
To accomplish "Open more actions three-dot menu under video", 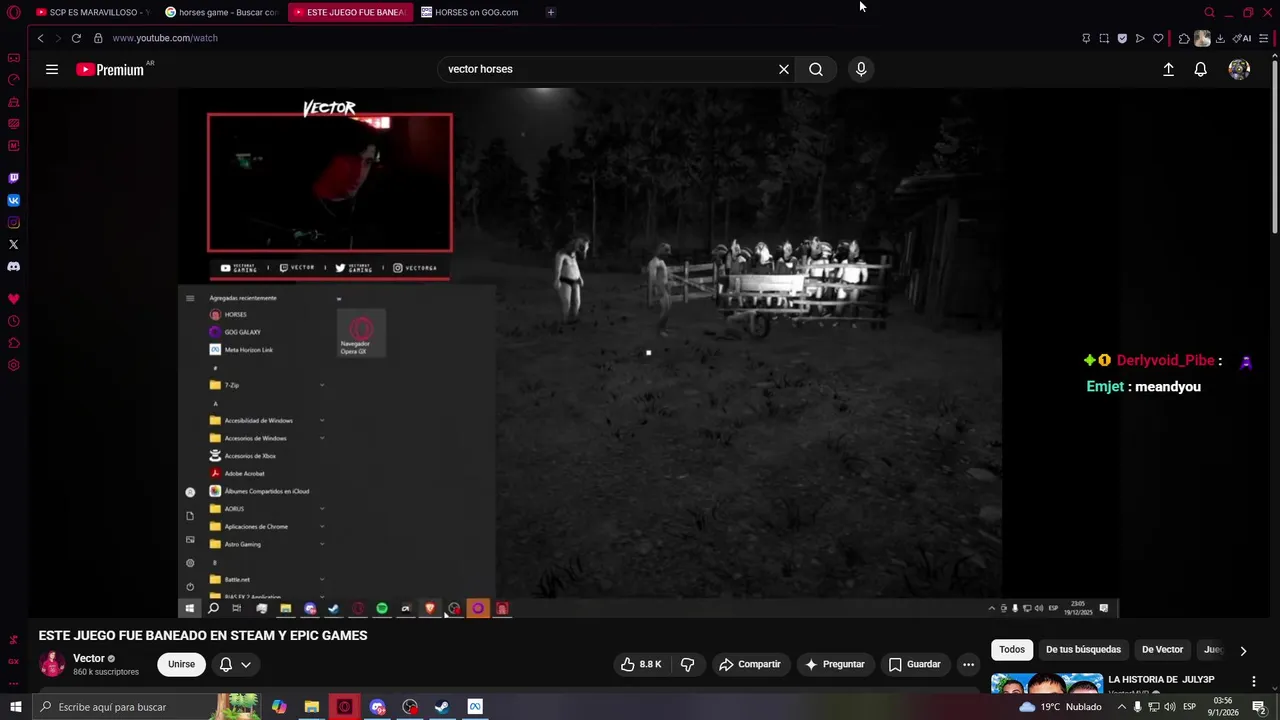I will coord(968,664).
